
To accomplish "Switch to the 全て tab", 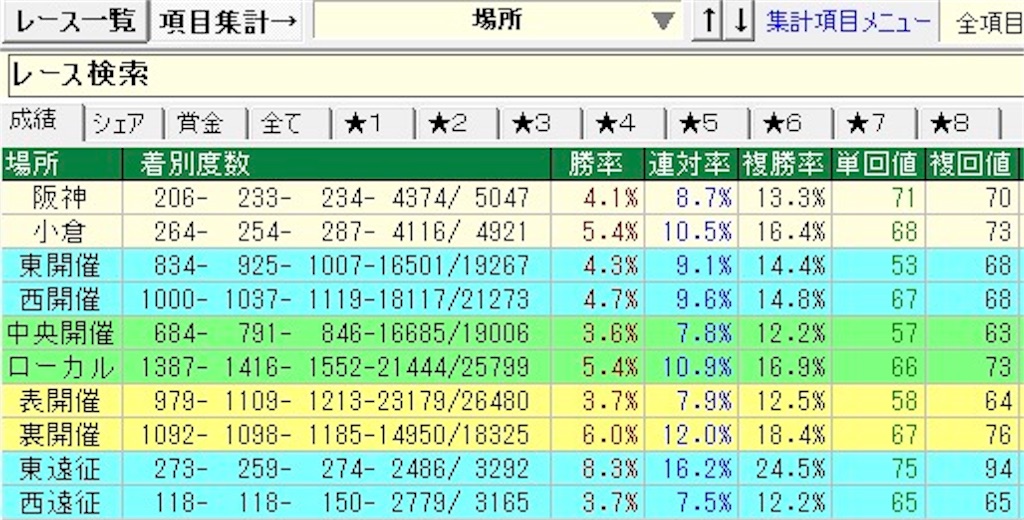I will pyautogui.click(x=290, y=124).
